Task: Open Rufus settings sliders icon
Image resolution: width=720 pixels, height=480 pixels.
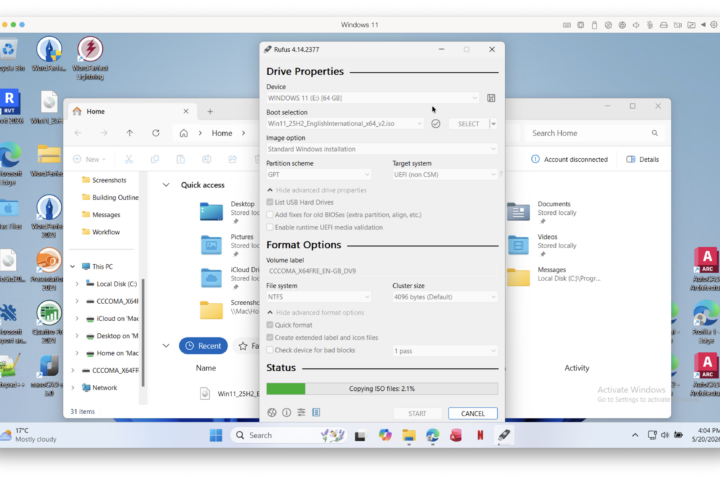Action: [x=301, y=412]
